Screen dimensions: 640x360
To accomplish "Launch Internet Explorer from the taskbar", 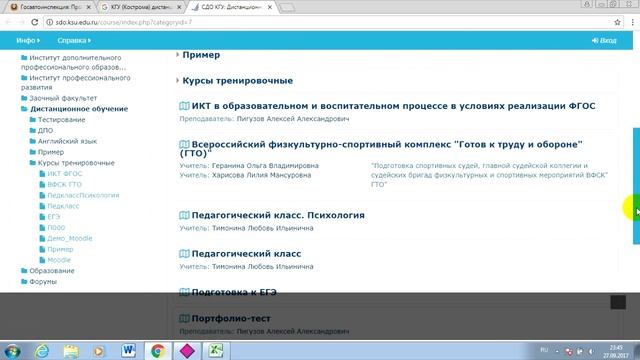I will [x=42, y=351].
